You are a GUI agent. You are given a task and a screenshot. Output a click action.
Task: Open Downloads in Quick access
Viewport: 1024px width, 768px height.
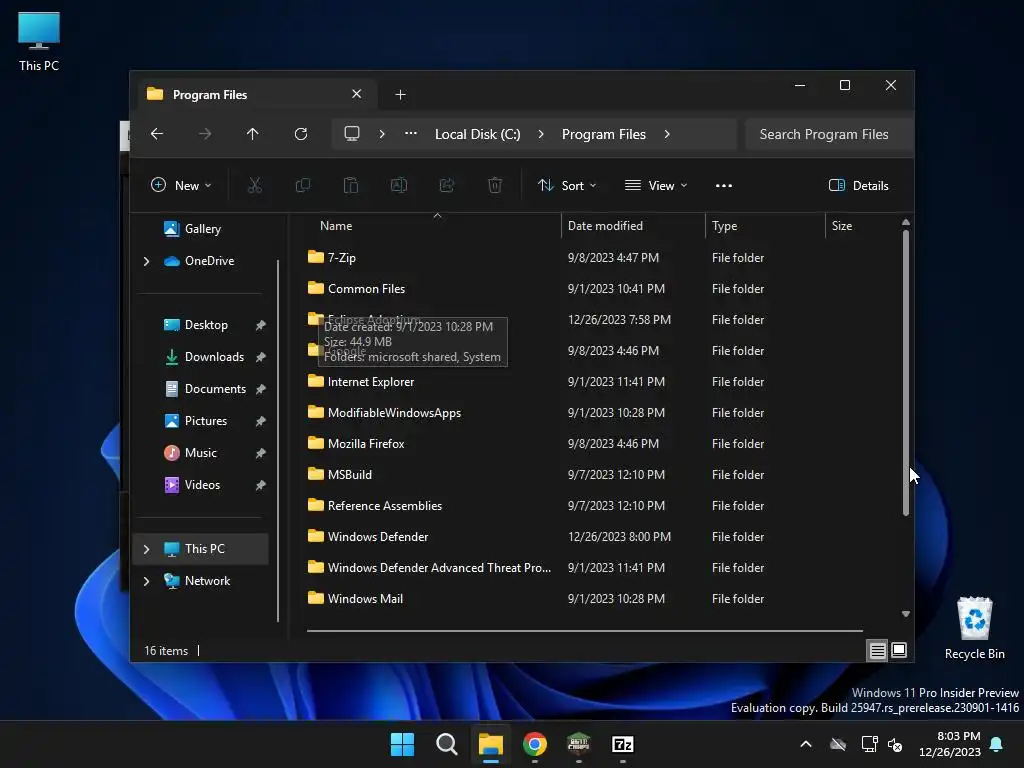tap(214, 357)
